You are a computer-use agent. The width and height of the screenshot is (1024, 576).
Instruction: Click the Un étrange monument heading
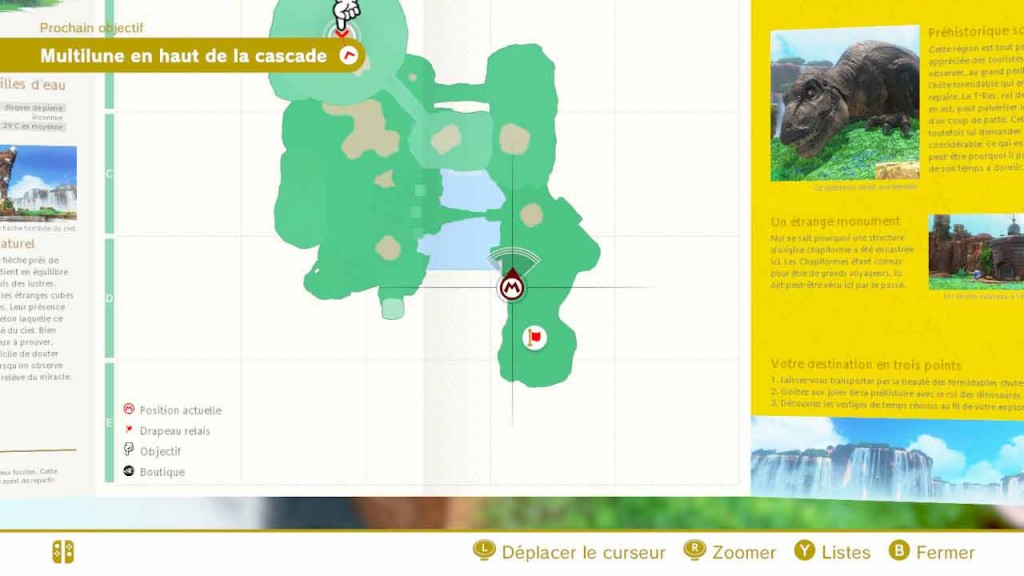click(835, 221)
